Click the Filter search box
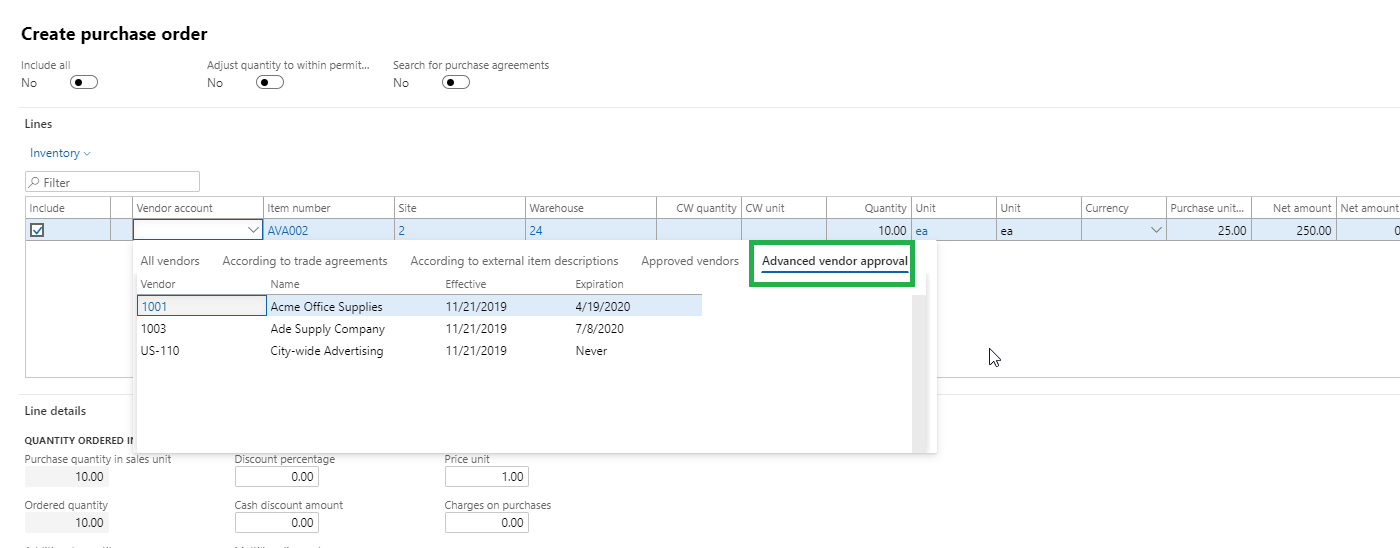 click(112, 182)
